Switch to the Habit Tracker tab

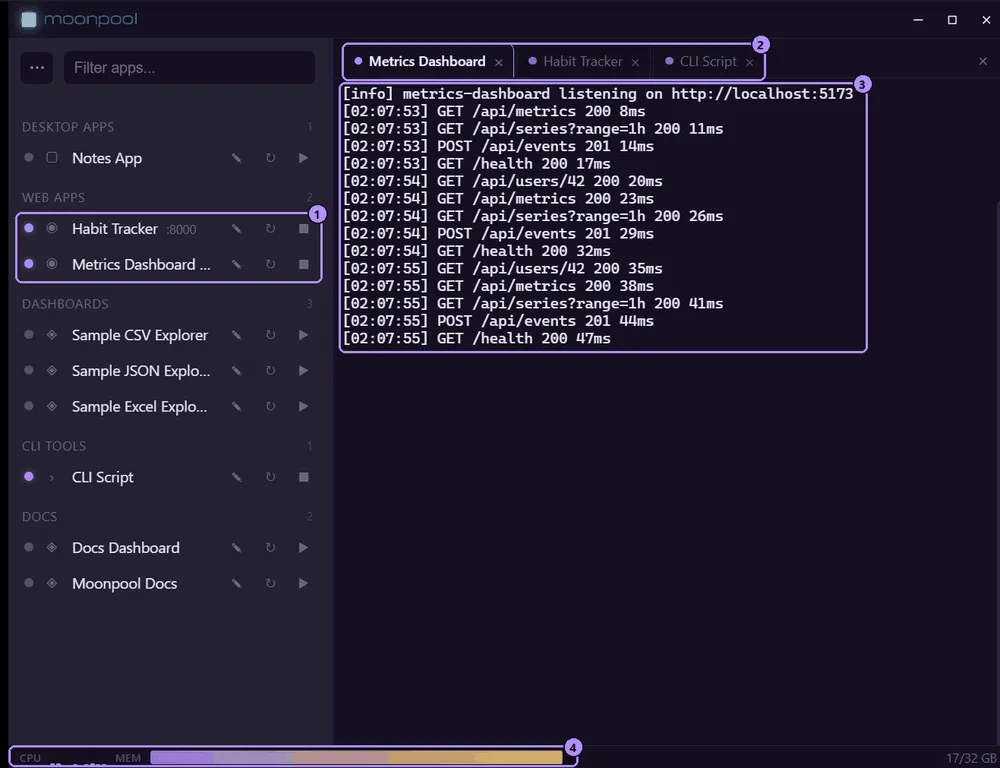click(583, 62)
